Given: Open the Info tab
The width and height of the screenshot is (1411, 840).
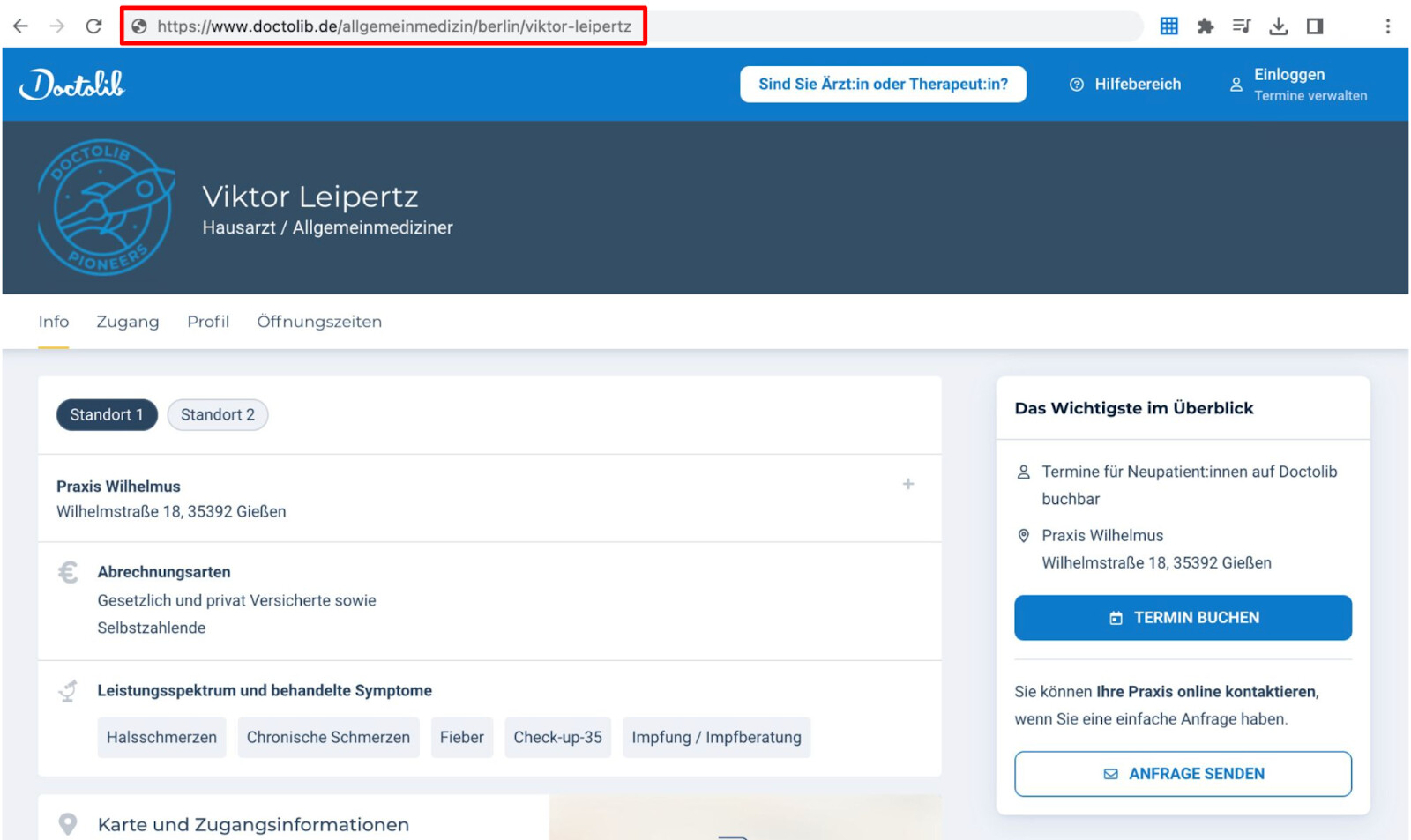Looking at the screenshot, I should click(x=54, y=322).
